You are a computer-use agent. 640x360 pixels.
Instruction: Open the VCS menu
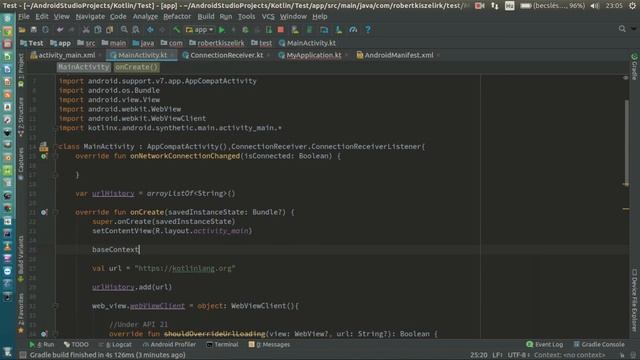click(268, 16)
